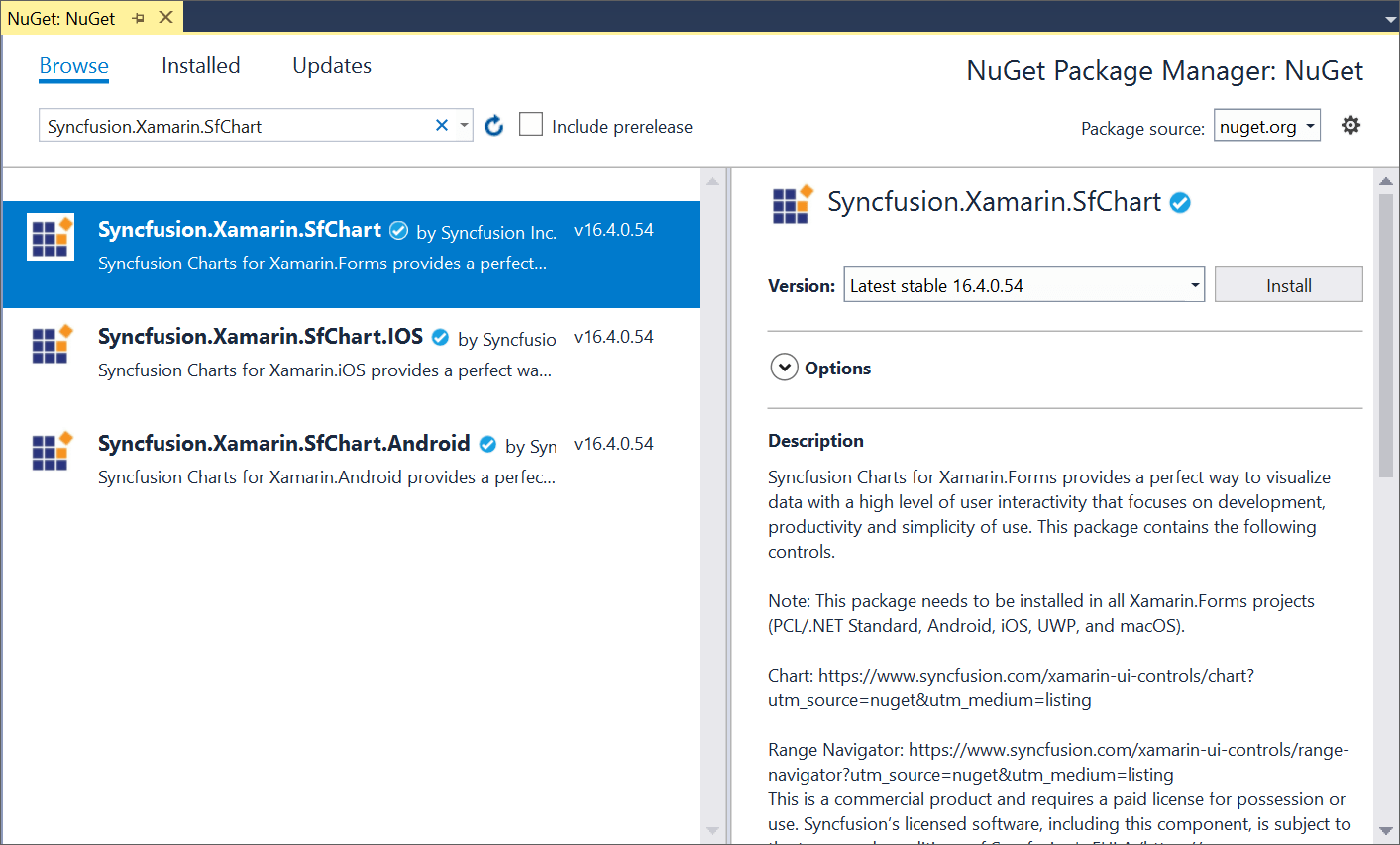The width and height of the screenshot is (1400, 845).
Task: Enable the Include prerelease checkbox
Action: pyautogui.click(x=531, y=124)
